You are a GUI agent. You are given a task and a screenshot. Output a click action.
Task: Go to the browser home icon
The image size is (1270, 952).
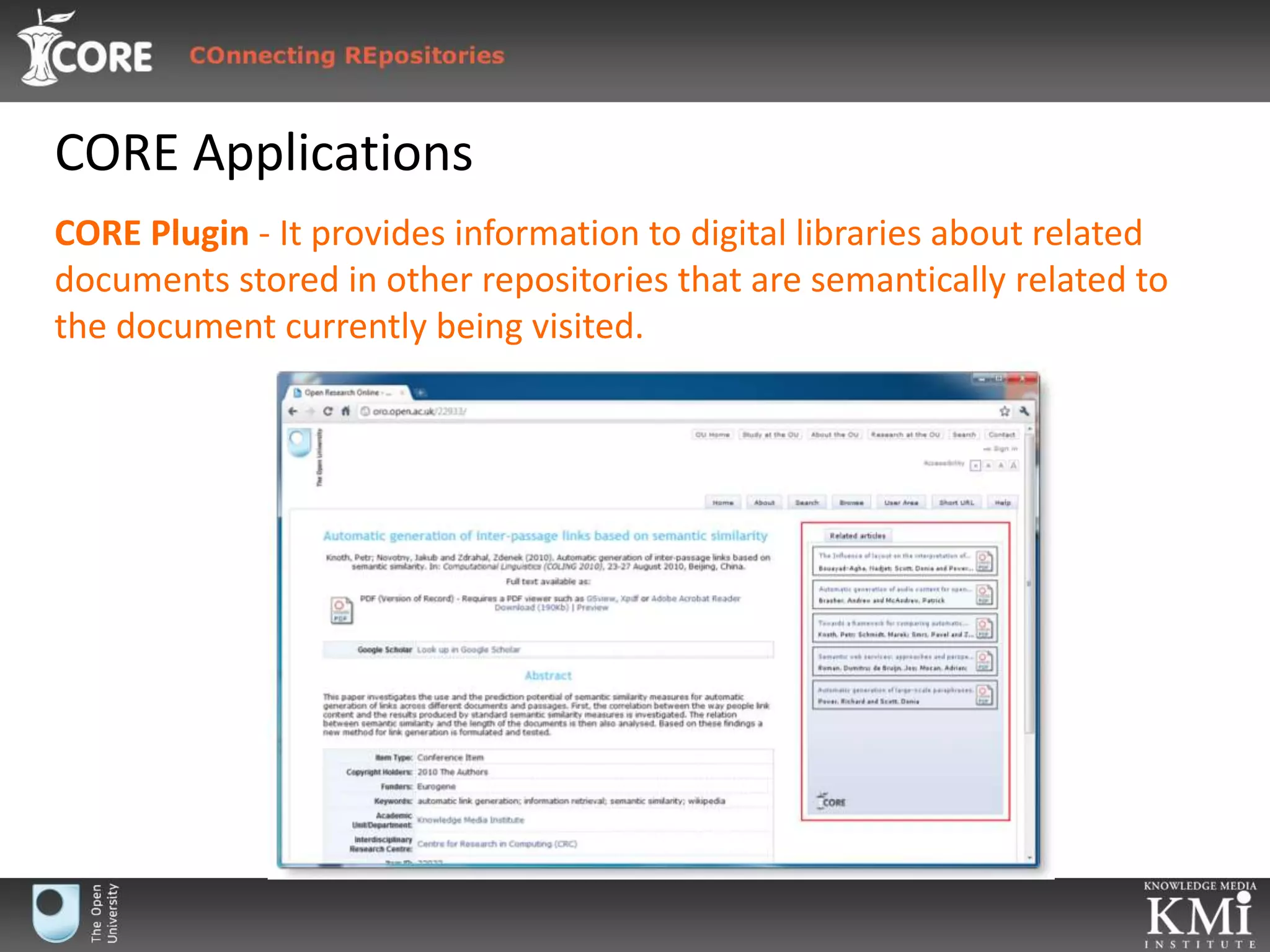pyautogui.click(x=345, y=411)
